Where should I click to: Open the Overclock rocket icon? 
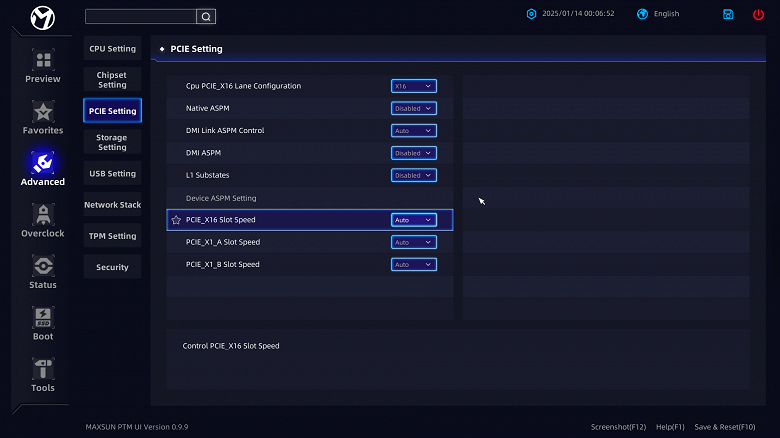click(x=43, y=215)
